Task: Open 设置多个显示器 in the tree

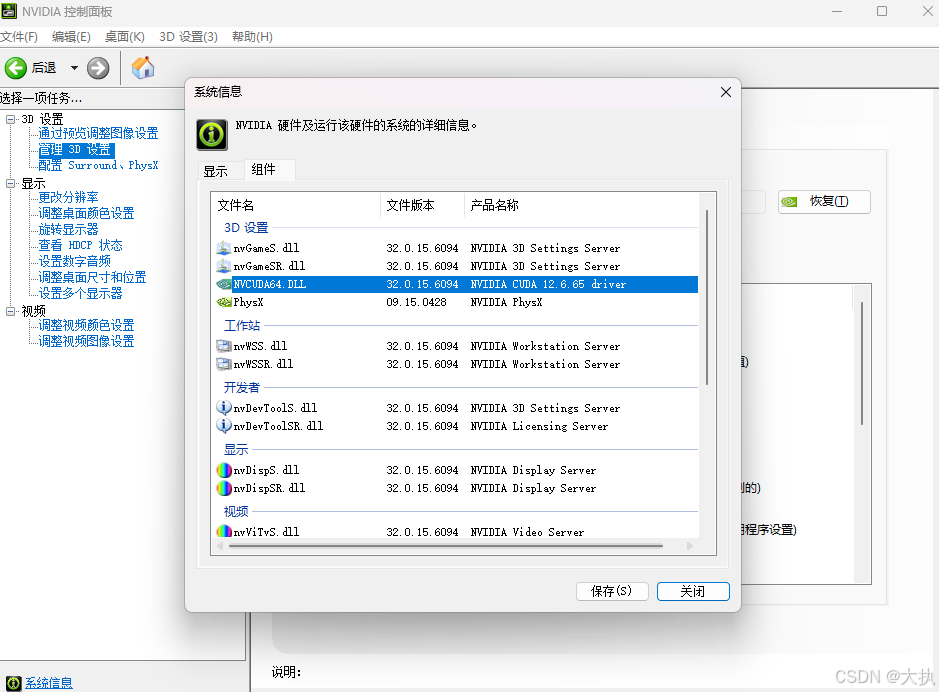Action: point(80,293)
